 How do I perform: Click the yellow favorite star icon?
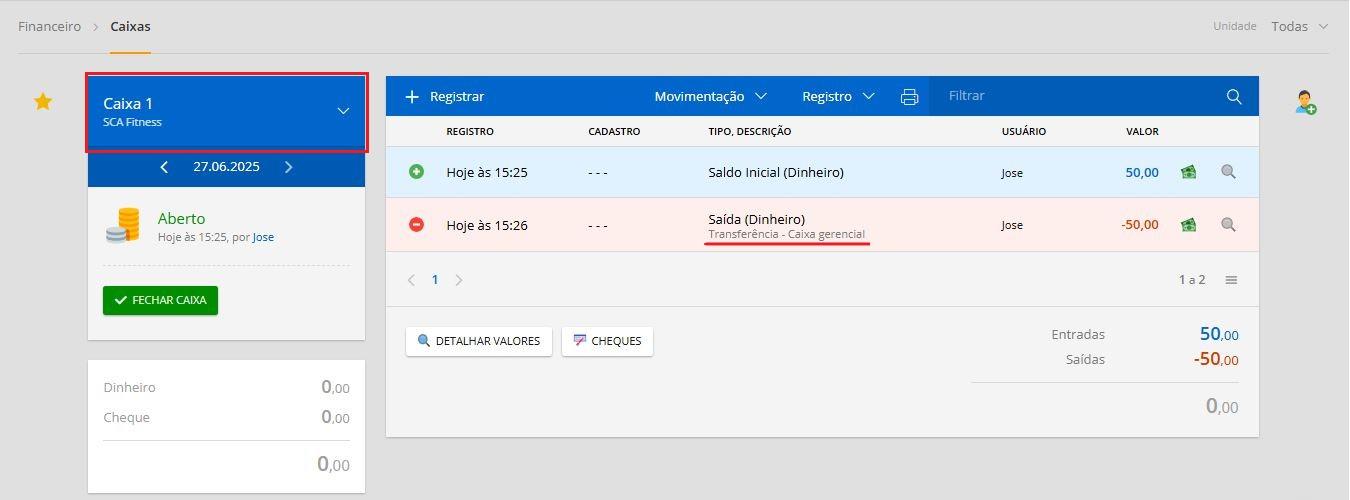coord(43,101)
